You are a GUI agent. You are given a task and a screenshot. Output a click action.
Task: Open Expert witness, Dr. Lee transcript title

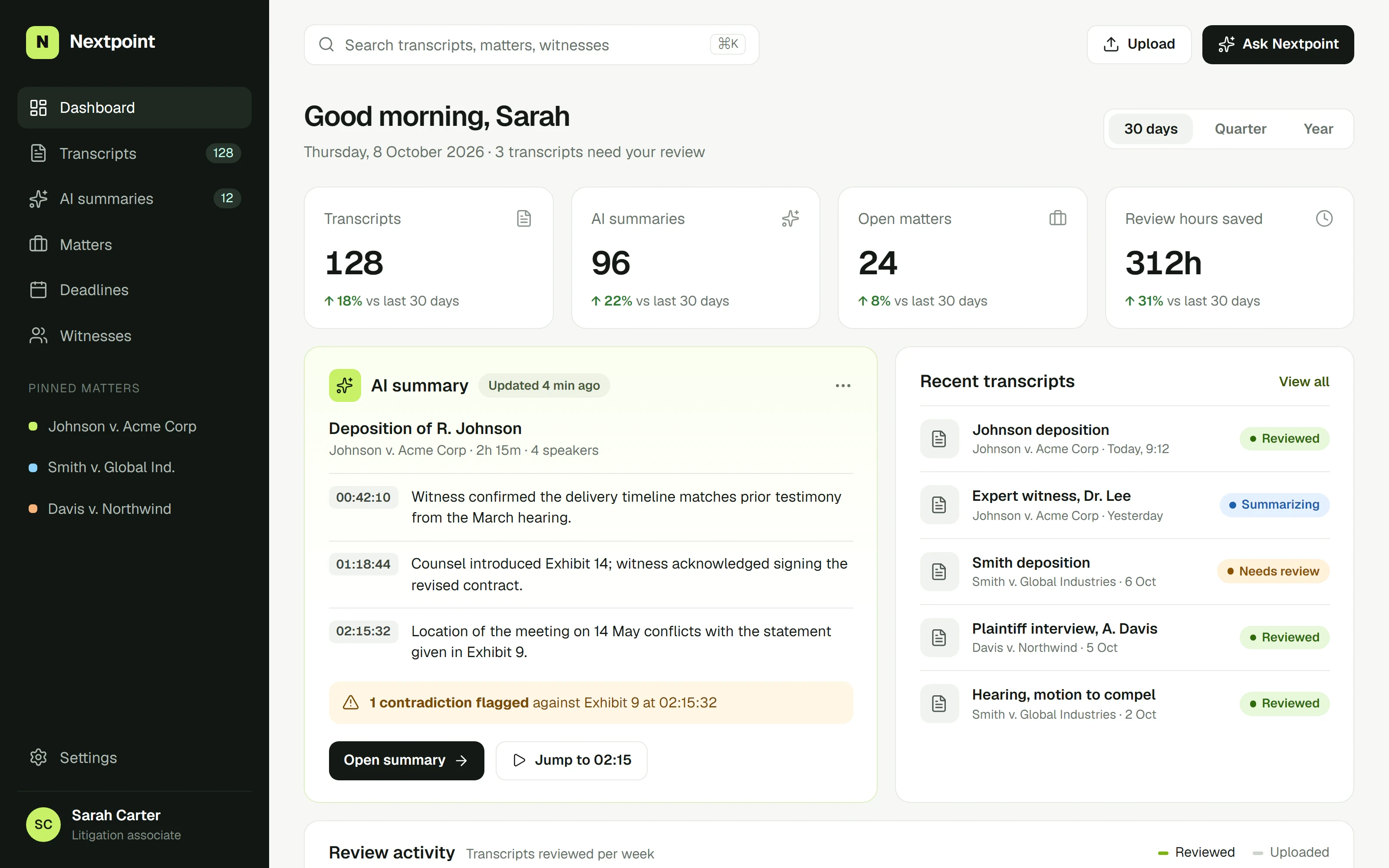1051,496
